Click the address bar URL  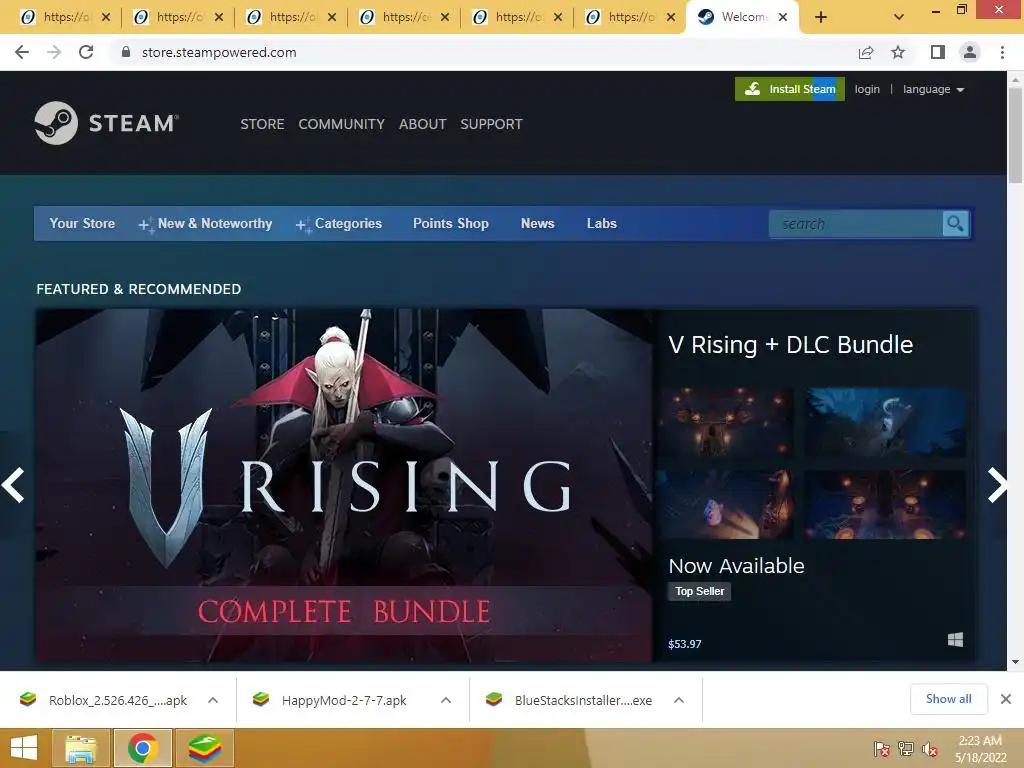click(x=219, y=52)
